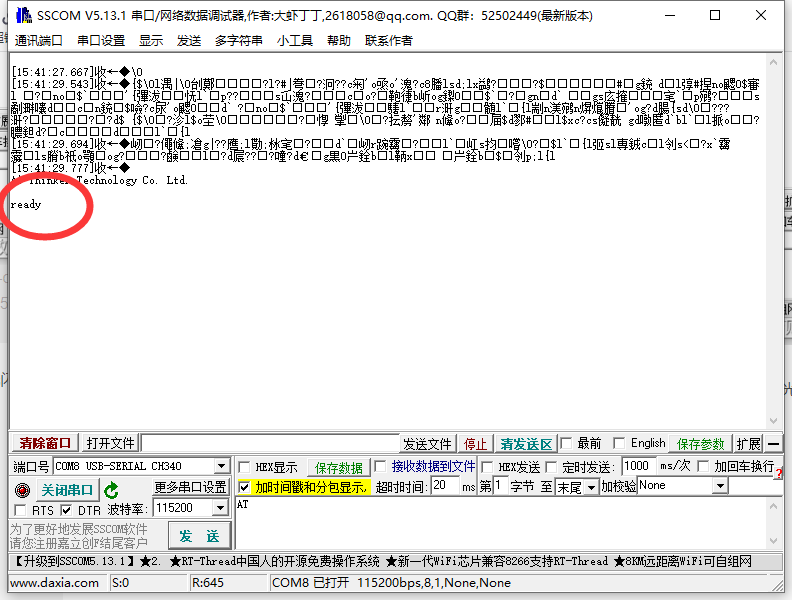Click the 保存数据 button
The image size is (792, 600).
point(338,468)
